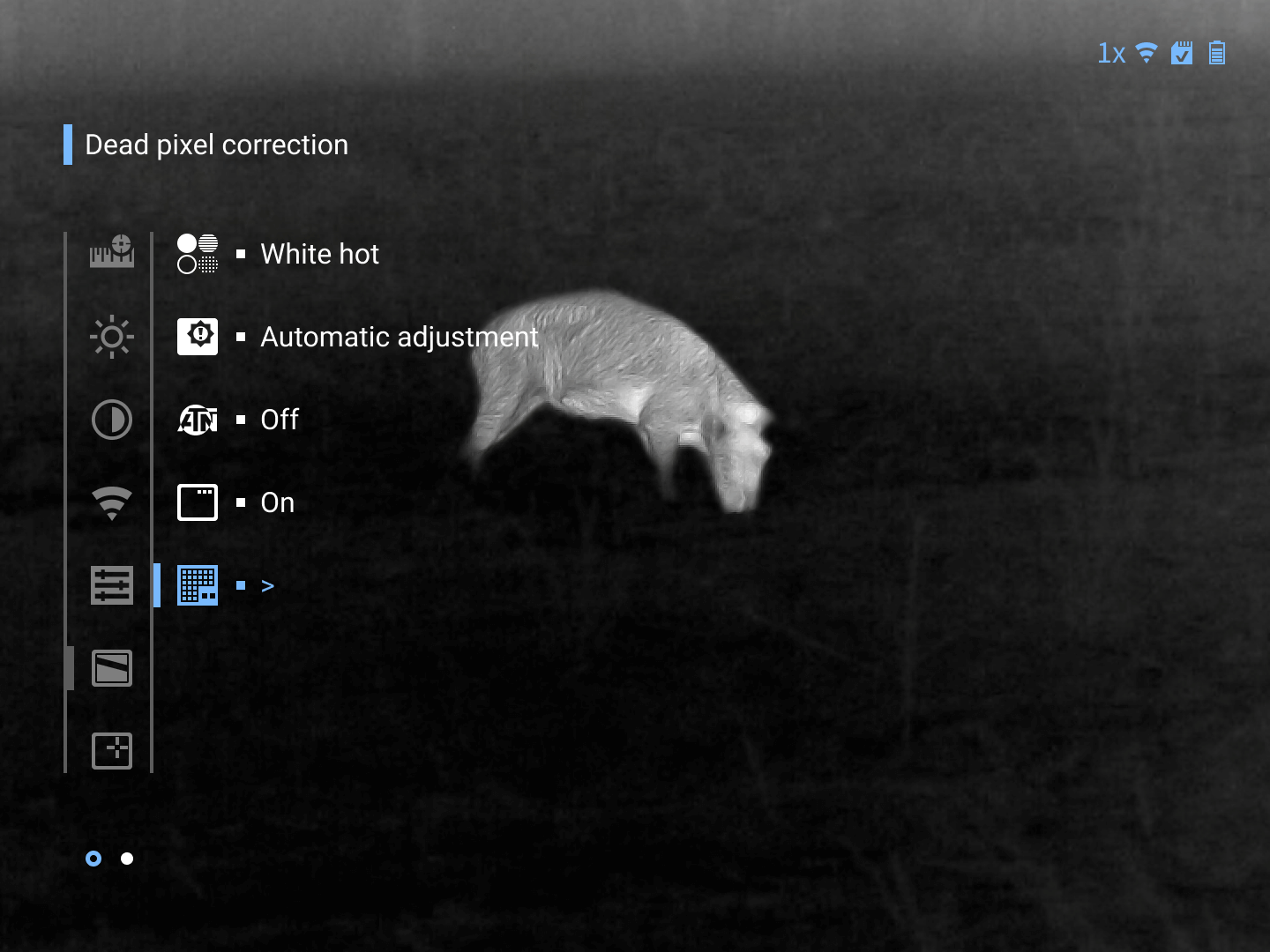1270x952 pixels.
Task: Select the contrast half-circle icon
Action: (112, 420)
